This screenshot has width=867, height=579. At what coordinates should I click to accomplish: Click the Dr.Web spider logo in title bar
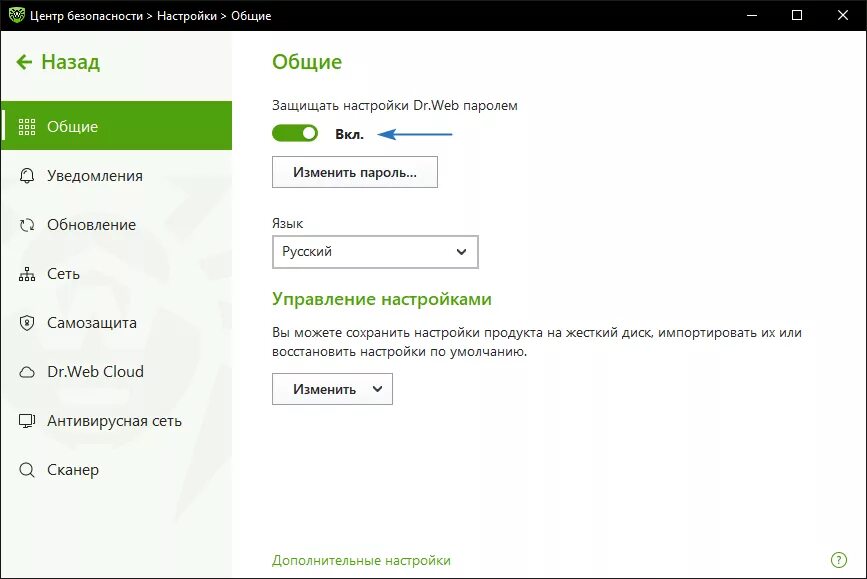coord(16,15)
